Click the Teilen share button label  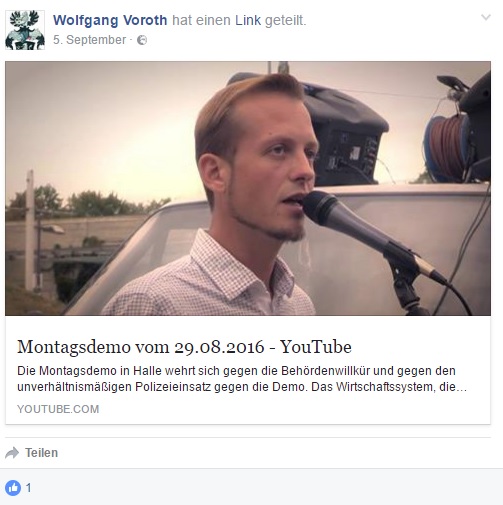[x=41, y=453]
